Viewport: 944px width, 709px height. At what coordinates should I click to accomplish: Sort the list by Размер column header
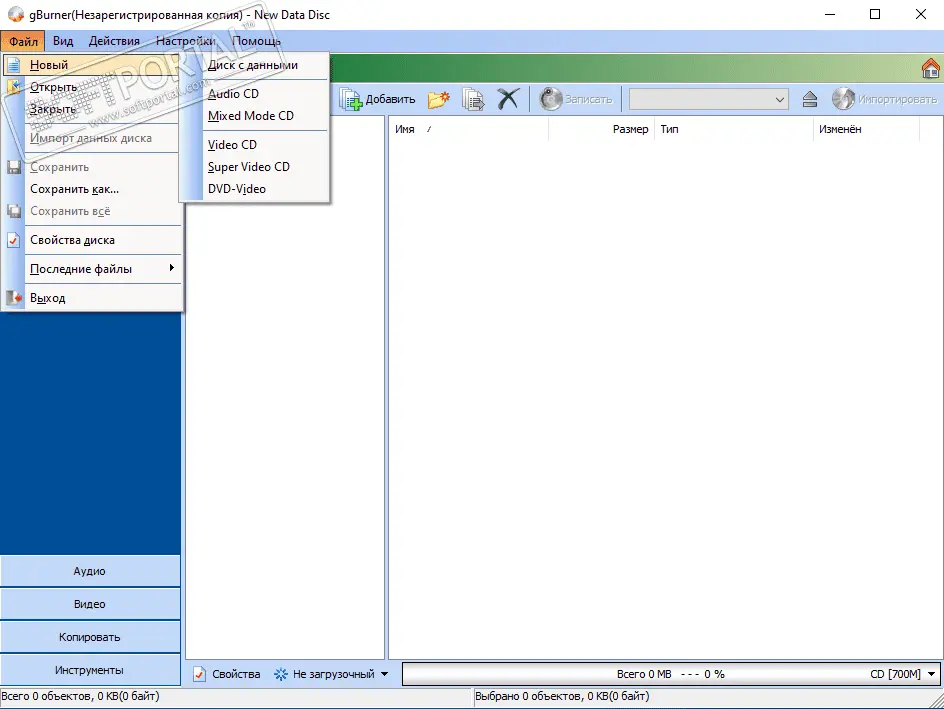[x=630, y=129]
